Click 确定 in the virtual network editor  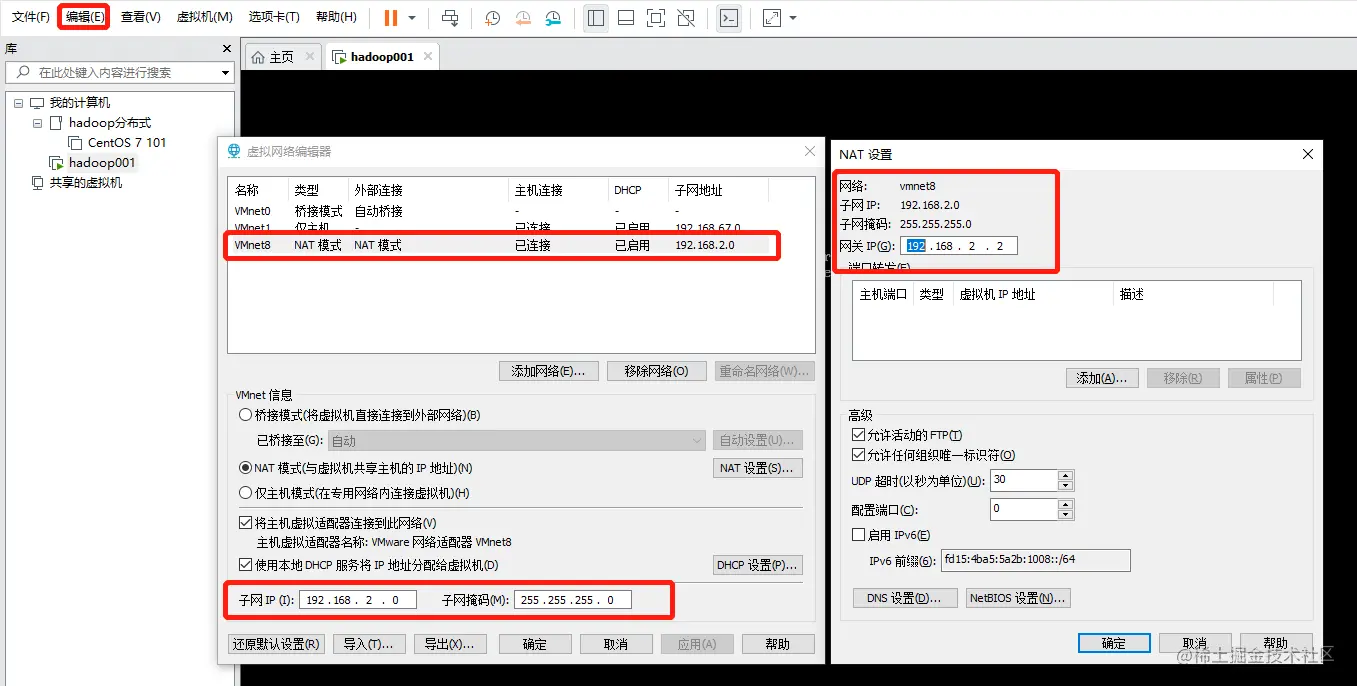click(x=535, y=644)
